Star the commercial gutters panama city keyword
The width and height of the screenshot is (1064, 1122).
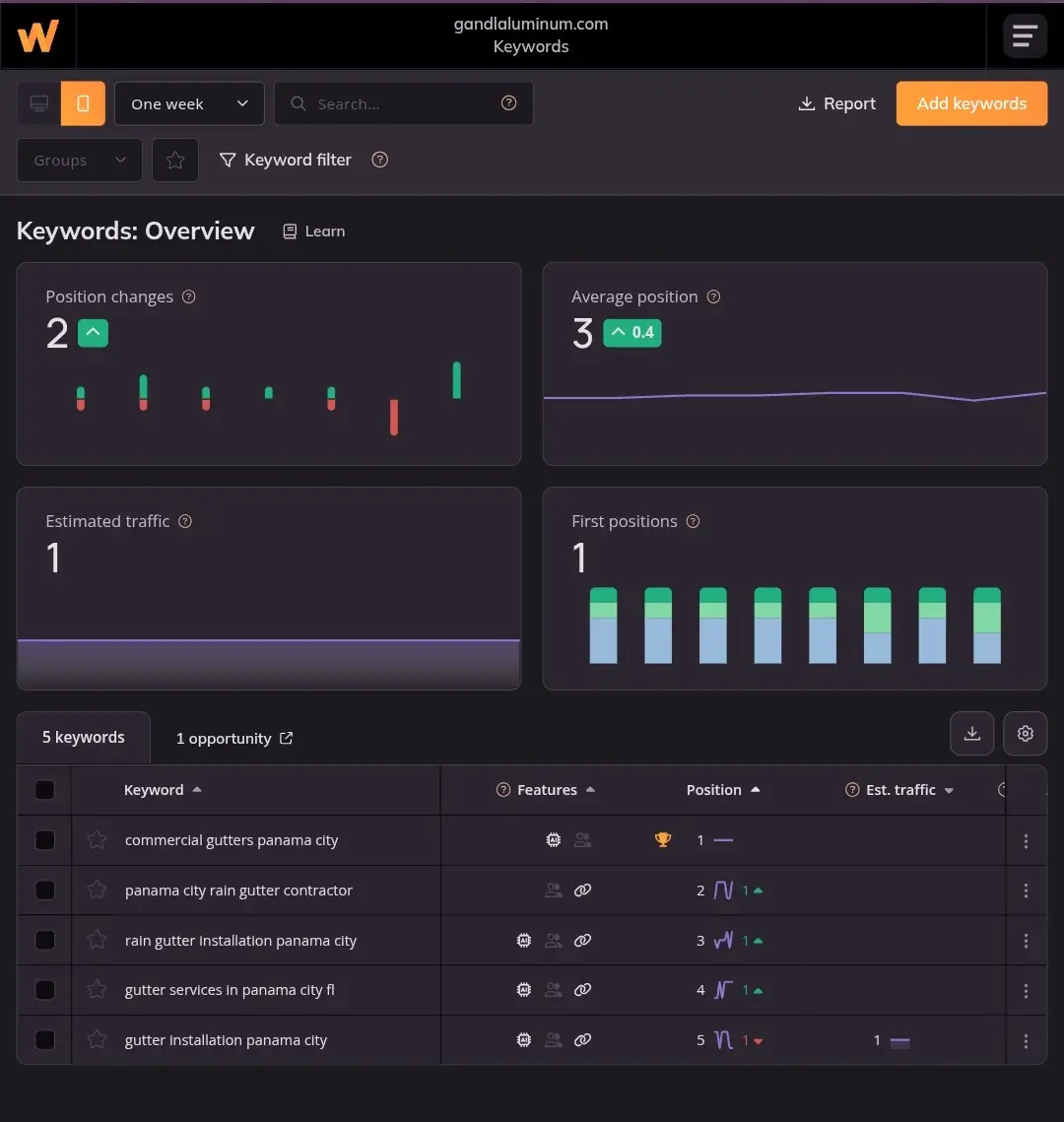click(97, 840)
